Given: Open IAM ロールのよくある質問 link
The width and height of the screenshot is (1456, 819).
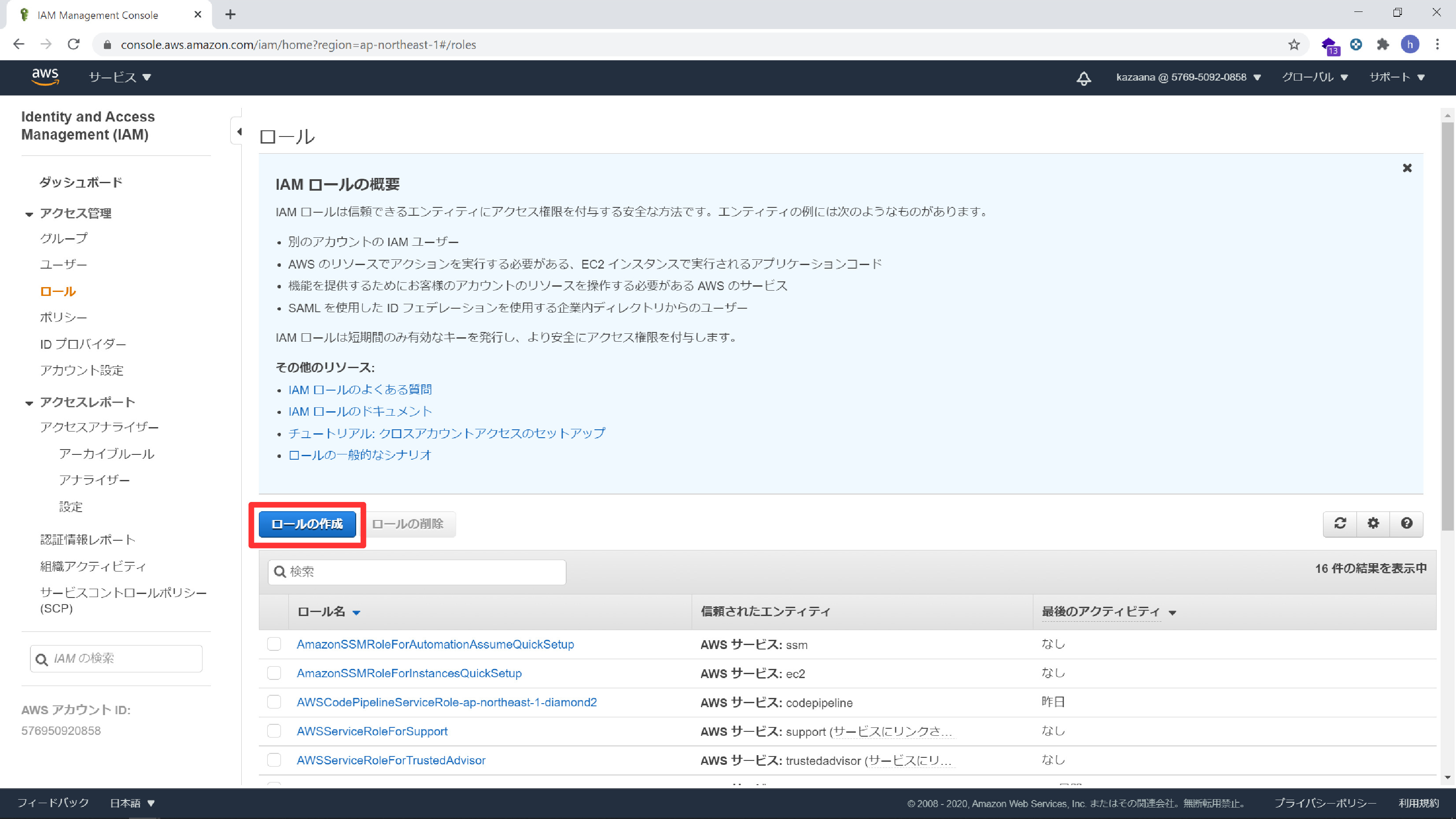Looking at the screenshot, I should tap(360, 389).
